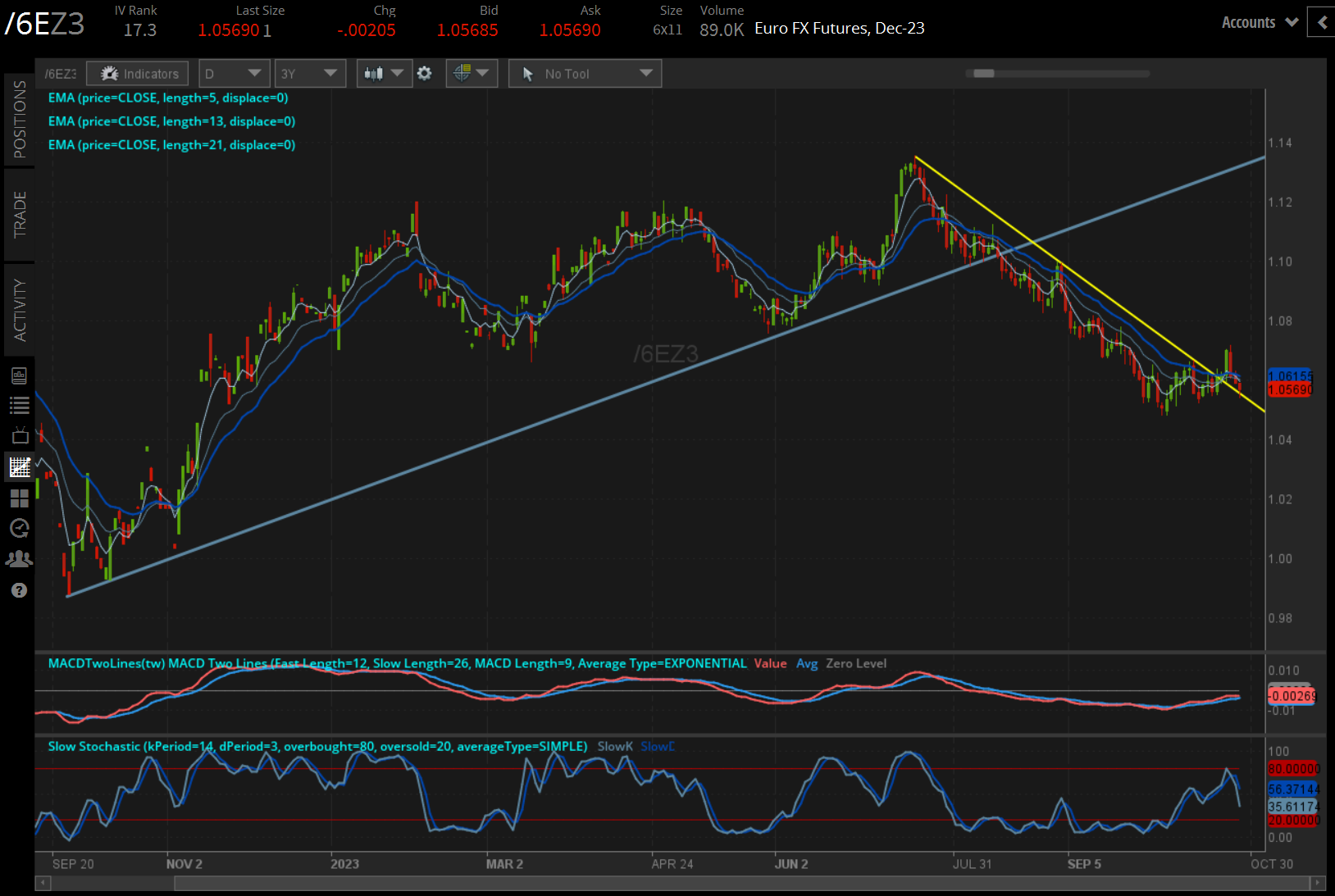Open the community people icon
This screenshot has width=1335, height=896.
click(x=19, y=559)
